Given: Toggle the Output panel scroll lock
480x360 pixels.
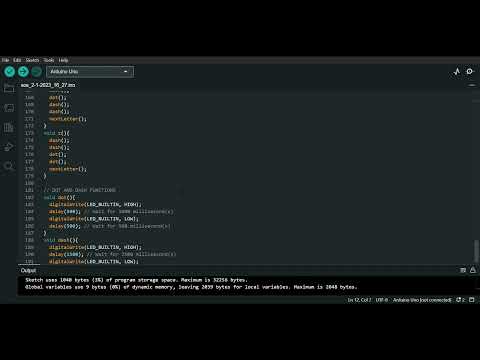Looking at the screenshot, I should click(x=473, y=270).
